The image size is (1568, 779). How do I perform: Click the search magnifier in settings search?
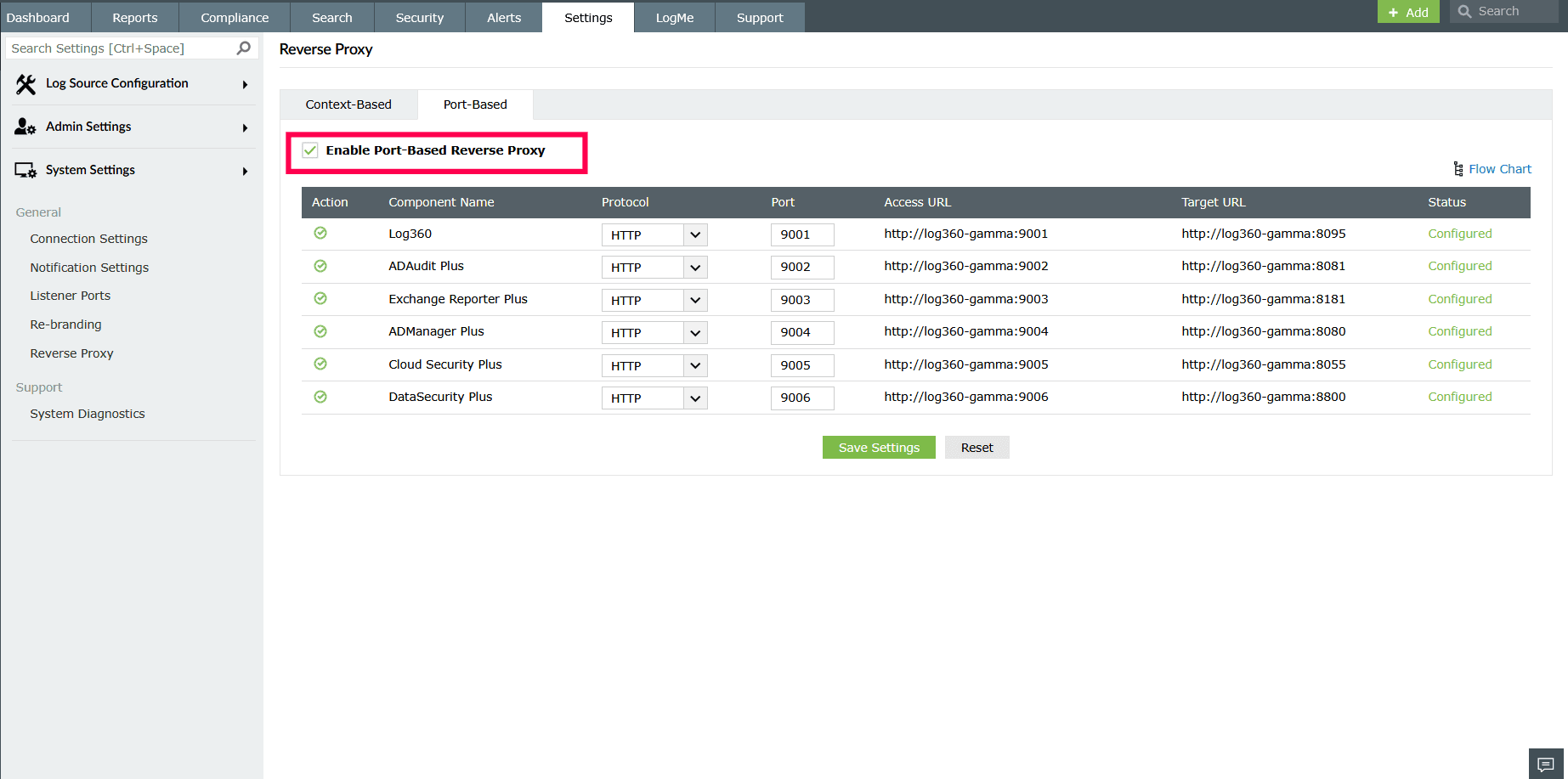coord(244,48)
